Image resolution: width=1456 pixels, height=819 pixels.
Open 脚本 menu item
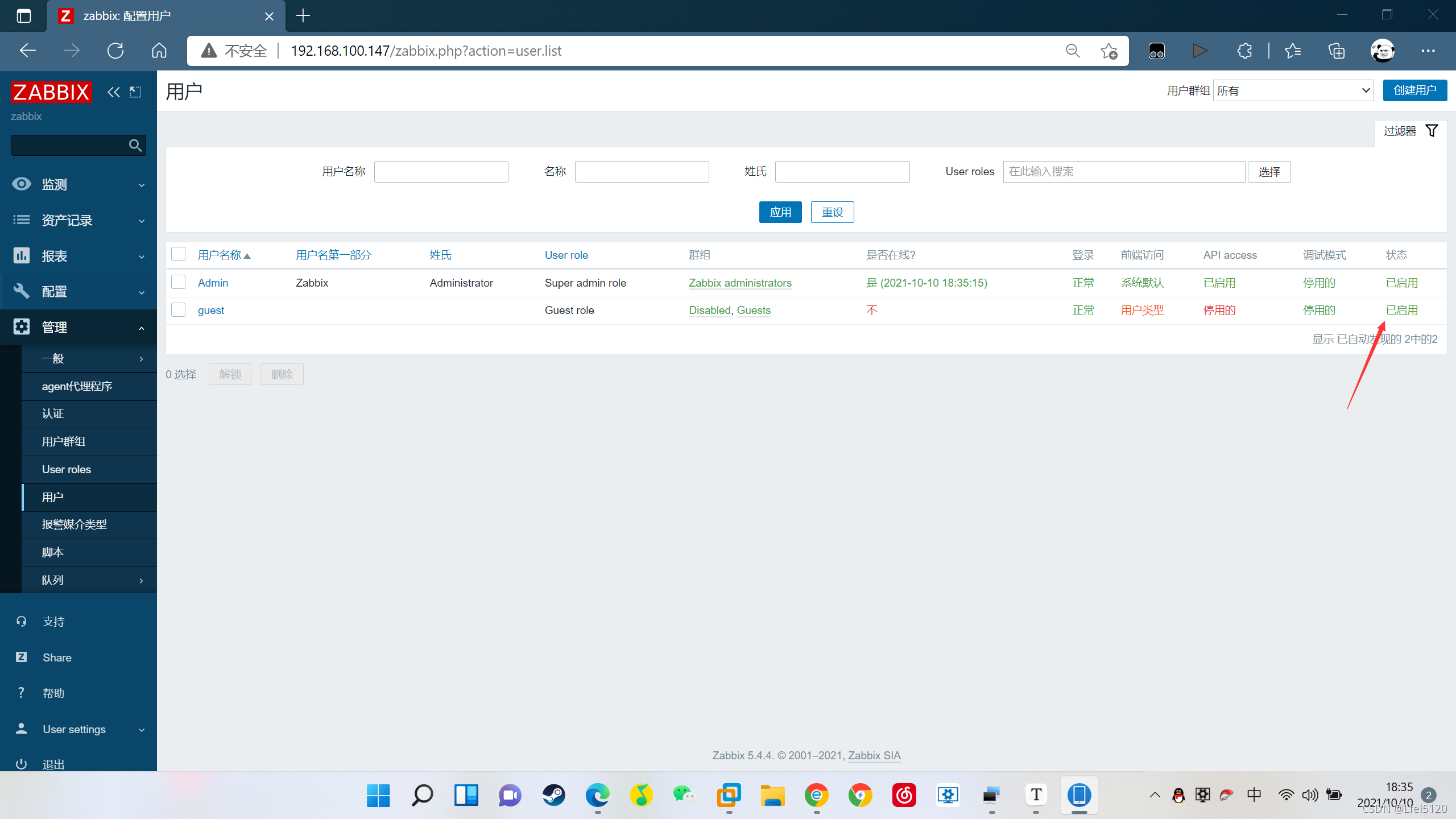point(89,552)
